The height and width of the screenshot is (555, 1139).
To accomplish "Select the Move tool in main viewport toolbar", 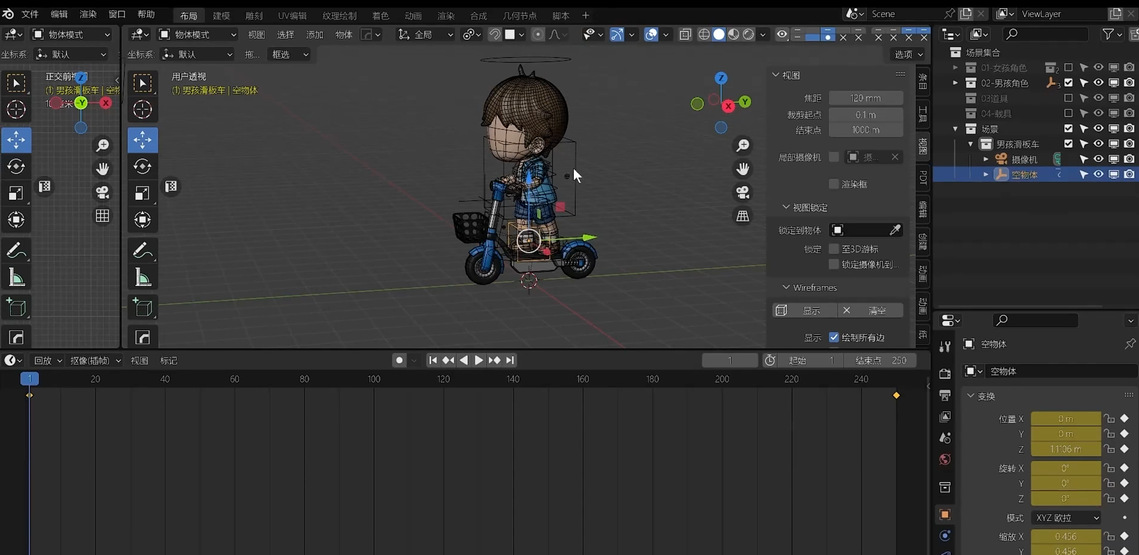I will (143, 139).
